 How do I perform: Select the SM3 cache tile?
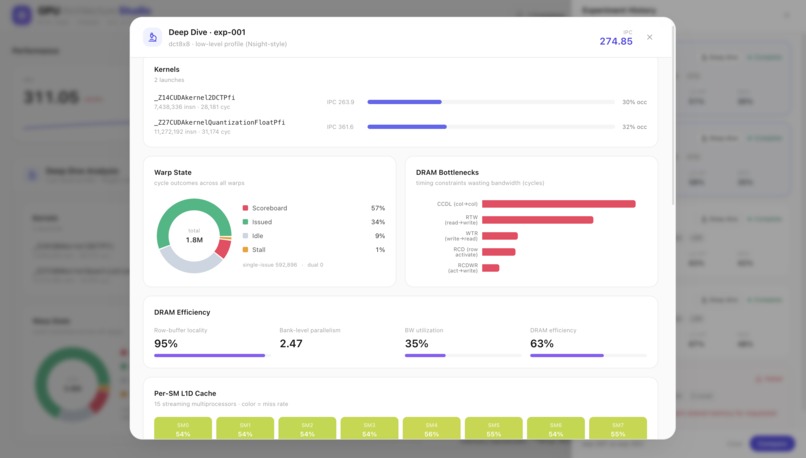click(370, 428)
